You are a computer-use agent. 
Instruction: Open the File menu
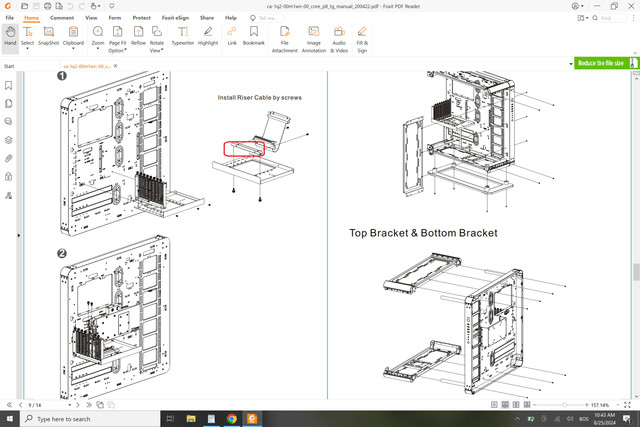pyautogui.click(x=9, y=18)
